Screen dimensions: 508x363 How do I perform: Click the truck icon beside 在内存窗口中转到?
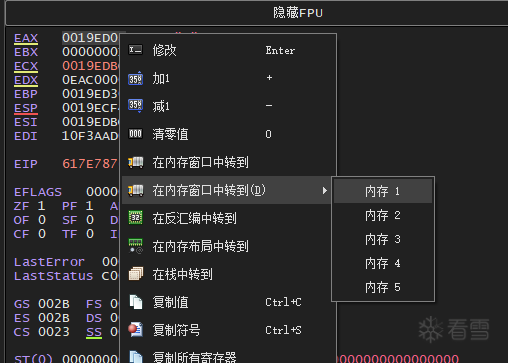tap(136, 163)
